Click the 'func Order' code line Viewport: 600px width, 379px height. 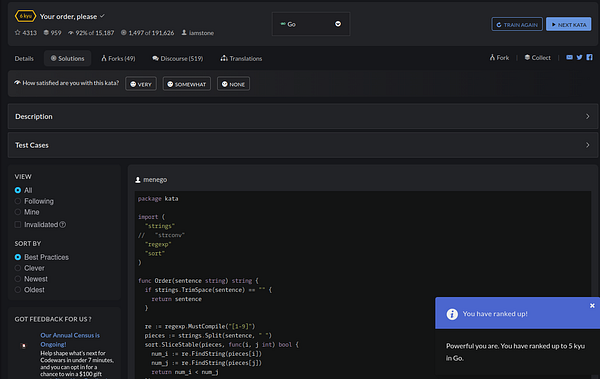tap(198, 281)
